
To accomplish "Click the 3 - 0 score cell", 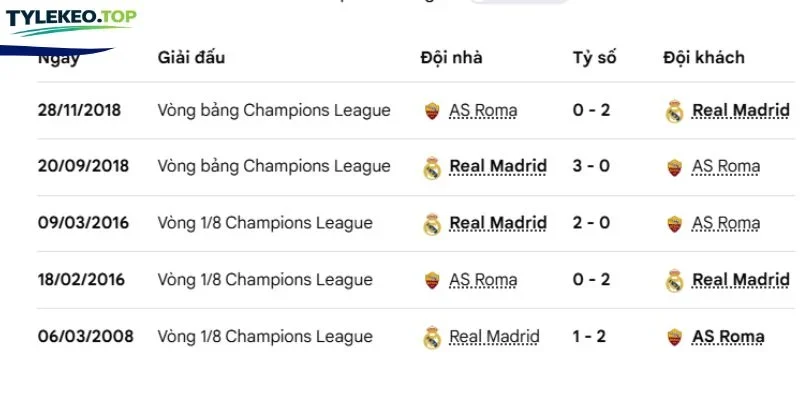I will [x=591, y=166].
